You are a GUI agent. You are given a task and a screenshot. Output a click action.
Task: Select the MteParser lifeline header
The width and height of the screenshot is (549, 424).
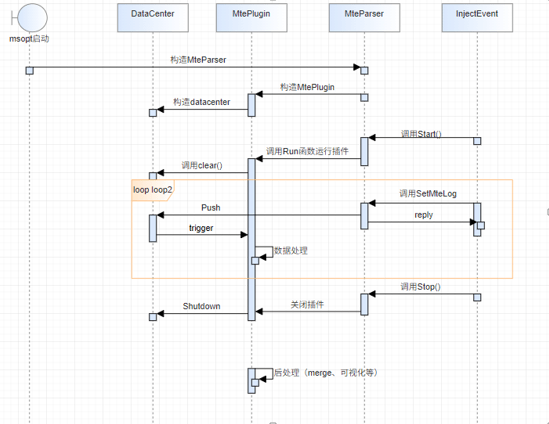click(x=364, y=18)
